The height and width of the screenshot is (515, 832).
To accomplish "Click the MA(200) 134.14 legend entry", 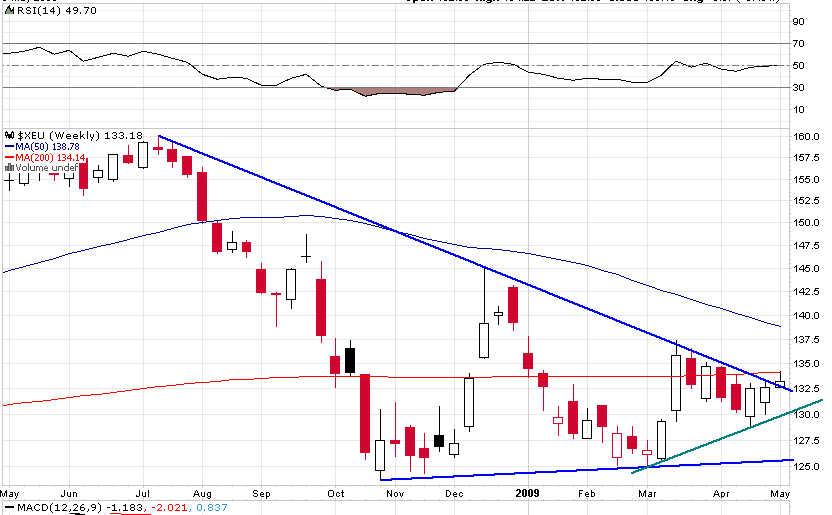I will (x=46, y=158).
